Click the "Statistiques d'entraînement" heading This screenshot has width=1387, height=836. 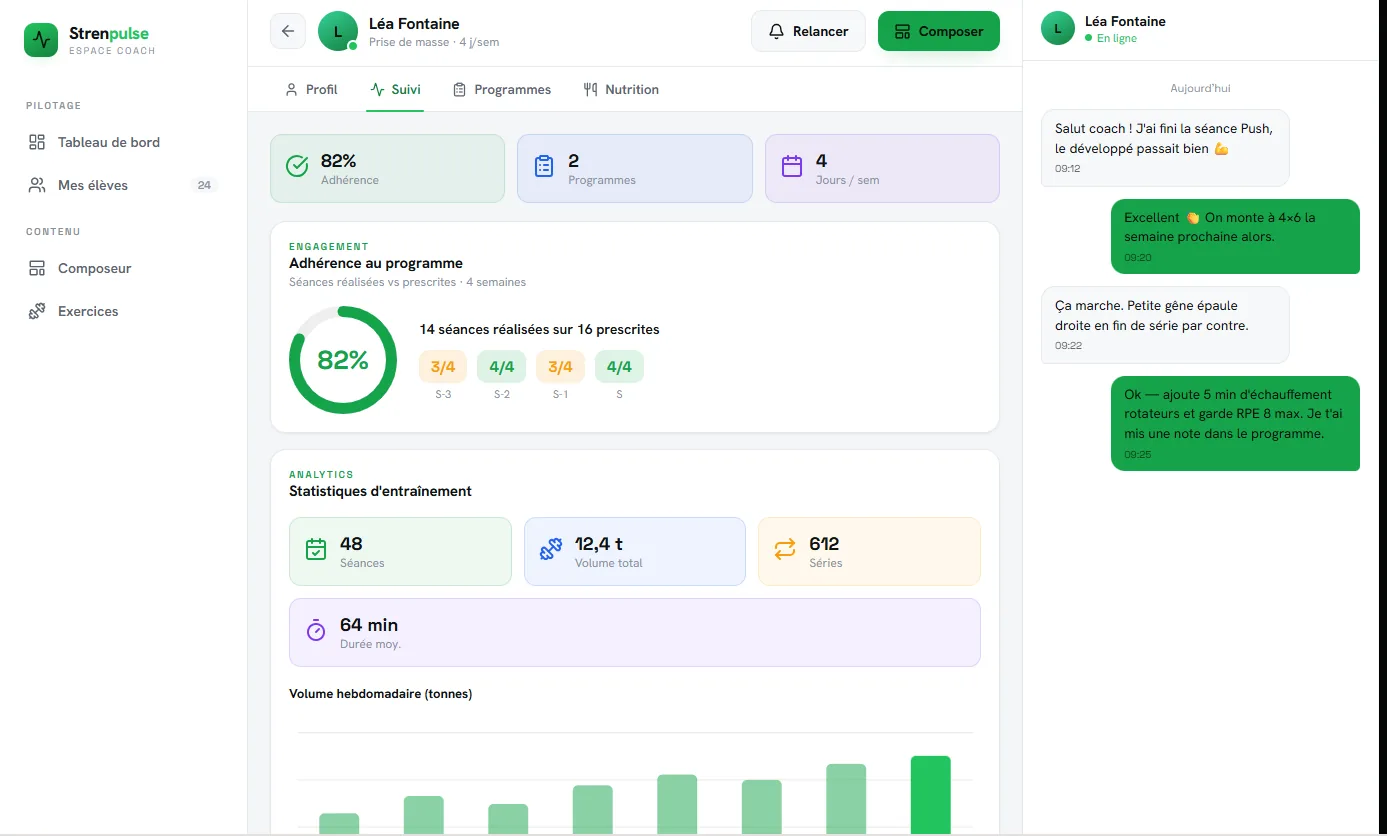pos(380,491)
